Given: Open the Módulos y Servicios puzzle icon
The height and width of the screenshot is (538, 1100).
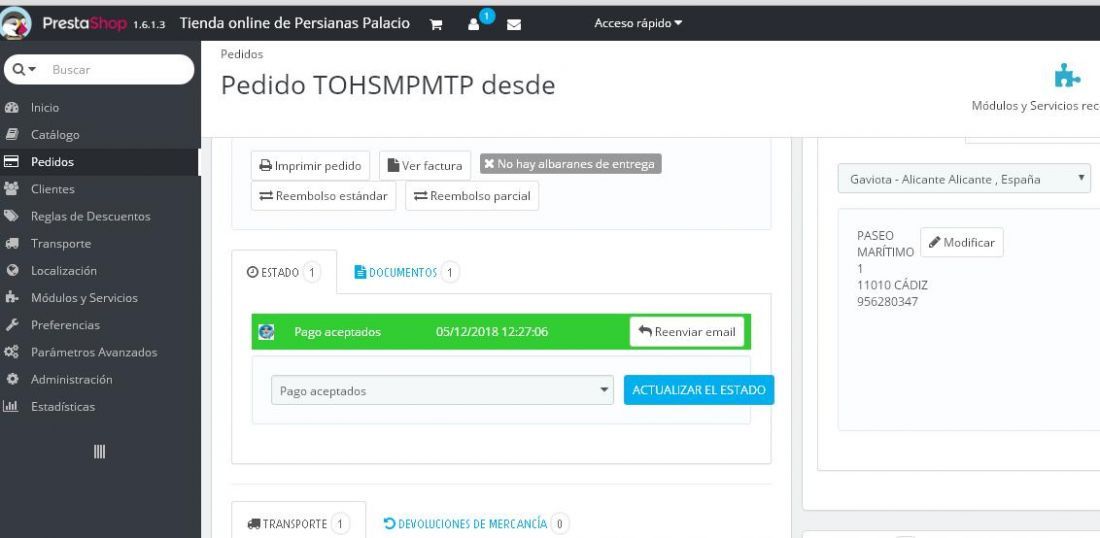Looking at the screenshot, I should [x=1067, y=75].
